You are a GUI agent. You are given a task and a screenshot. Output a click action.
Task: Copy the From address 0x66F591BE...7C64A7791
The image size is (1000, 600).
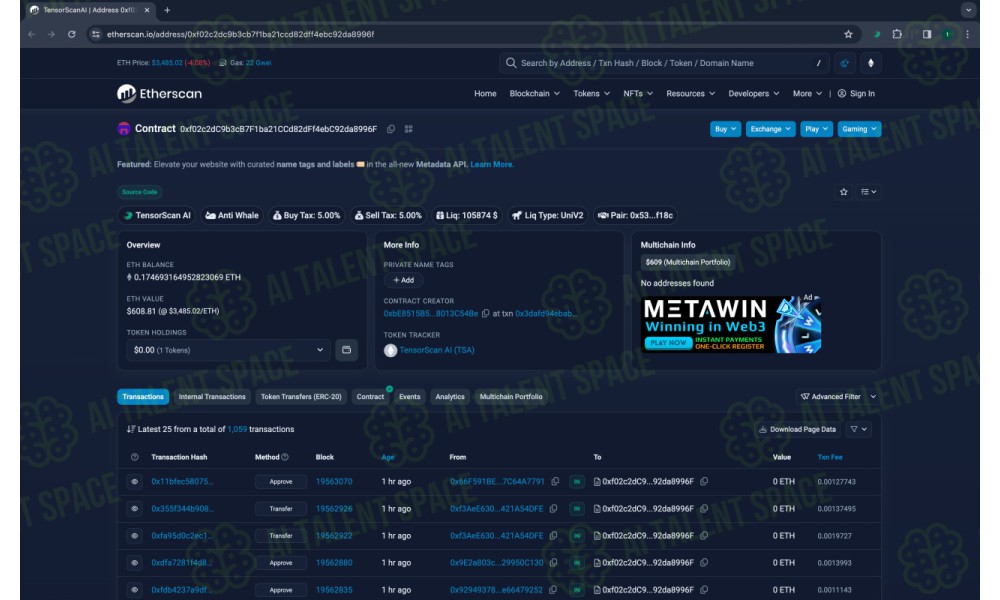[555, 481]
